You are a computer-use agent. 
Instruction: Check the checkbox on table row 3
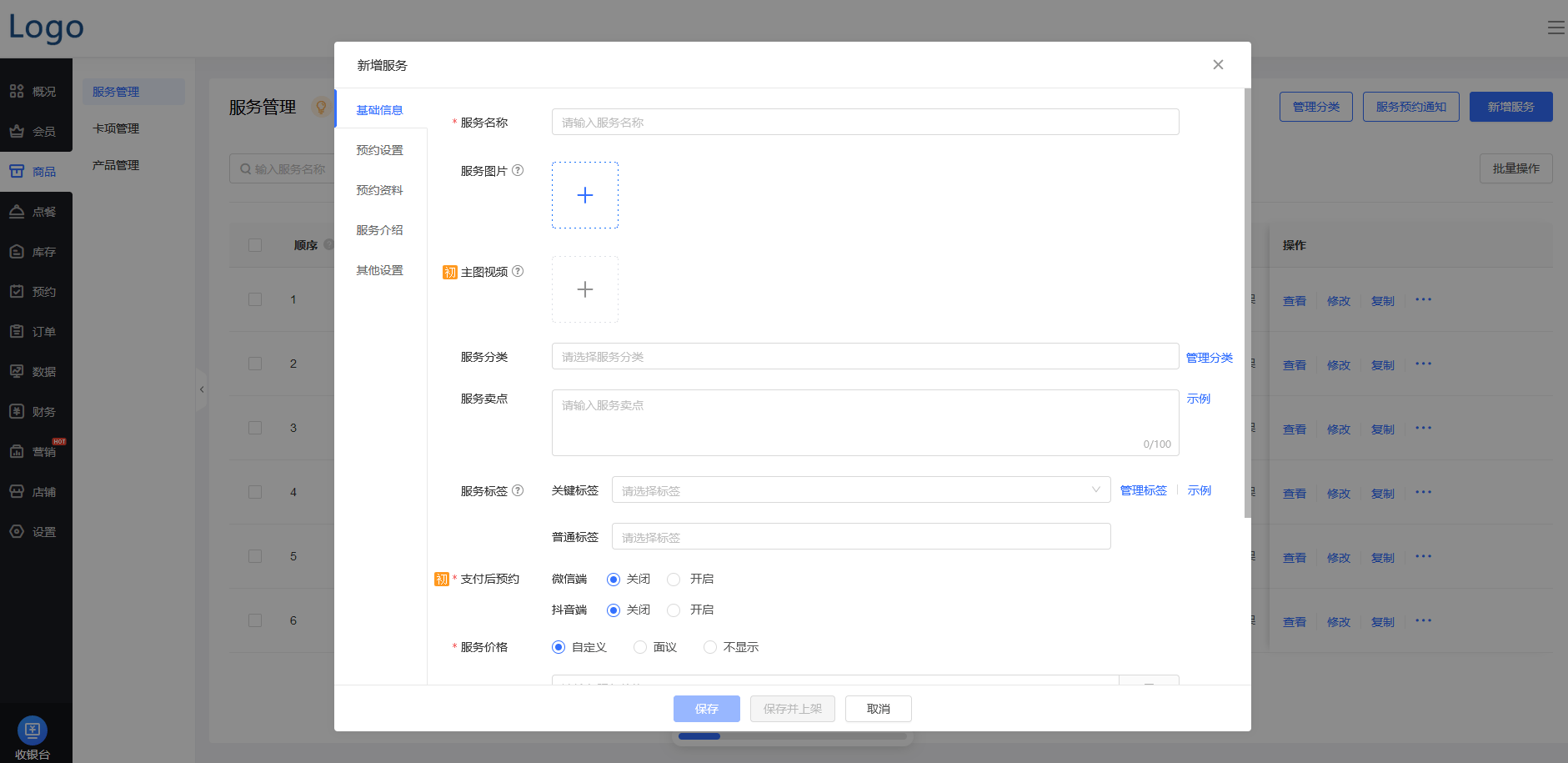[254, 427]
